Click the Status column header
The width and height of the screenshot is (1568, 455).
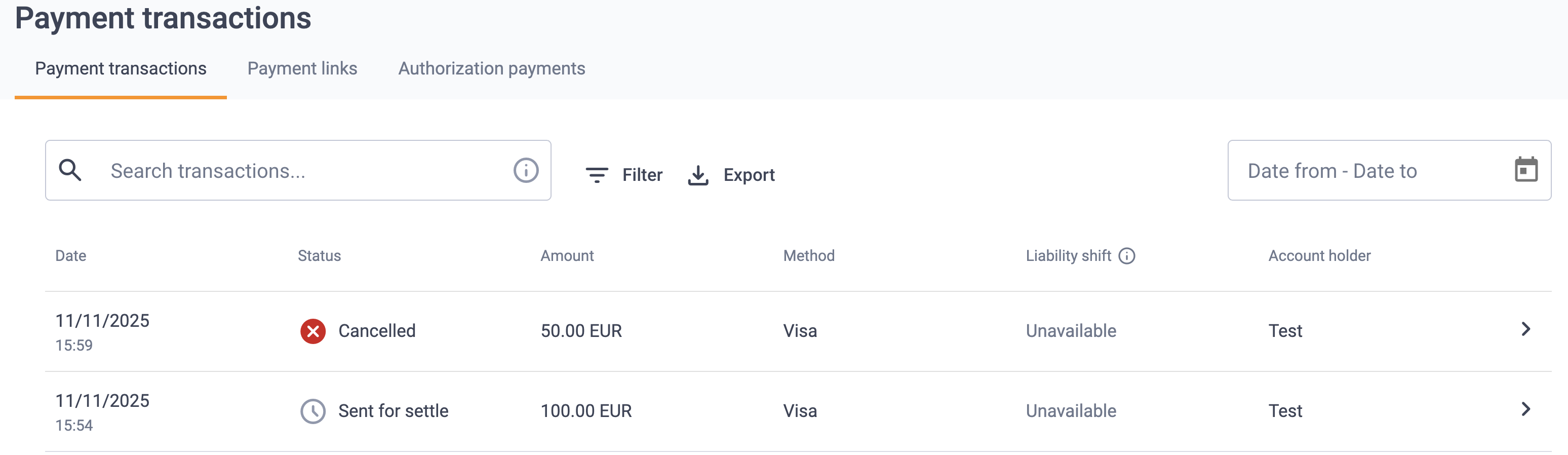[x=319, y=256]
